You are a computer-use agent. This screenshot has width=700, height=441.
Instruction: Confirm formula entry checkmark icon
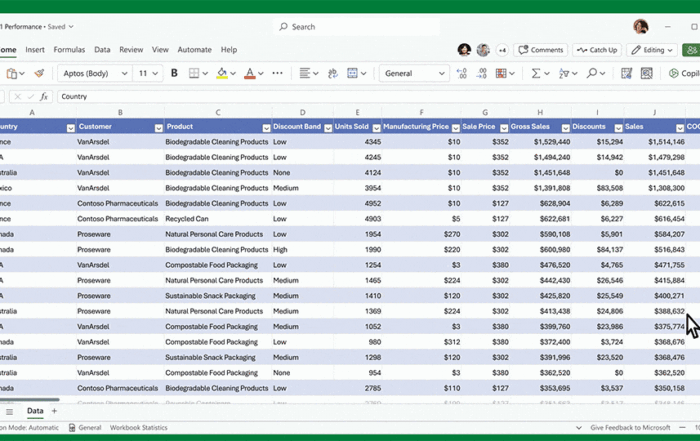tap(30, 96)
